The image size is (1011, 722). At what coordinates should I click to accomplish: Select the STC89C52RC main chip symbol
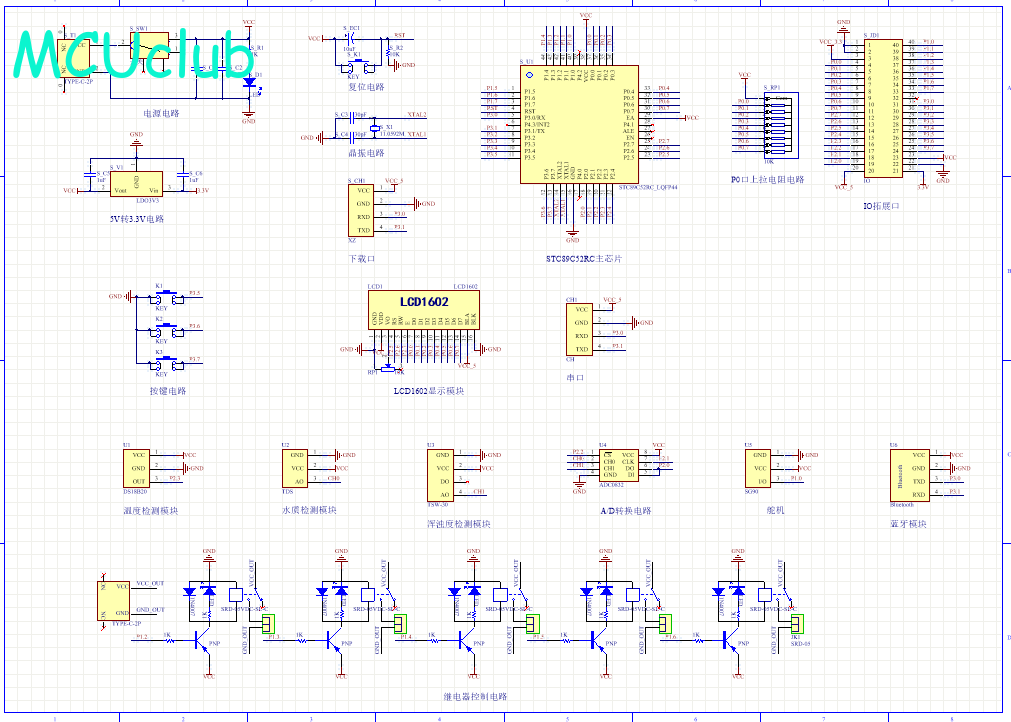pyautogui.click(x=579, y=124)
